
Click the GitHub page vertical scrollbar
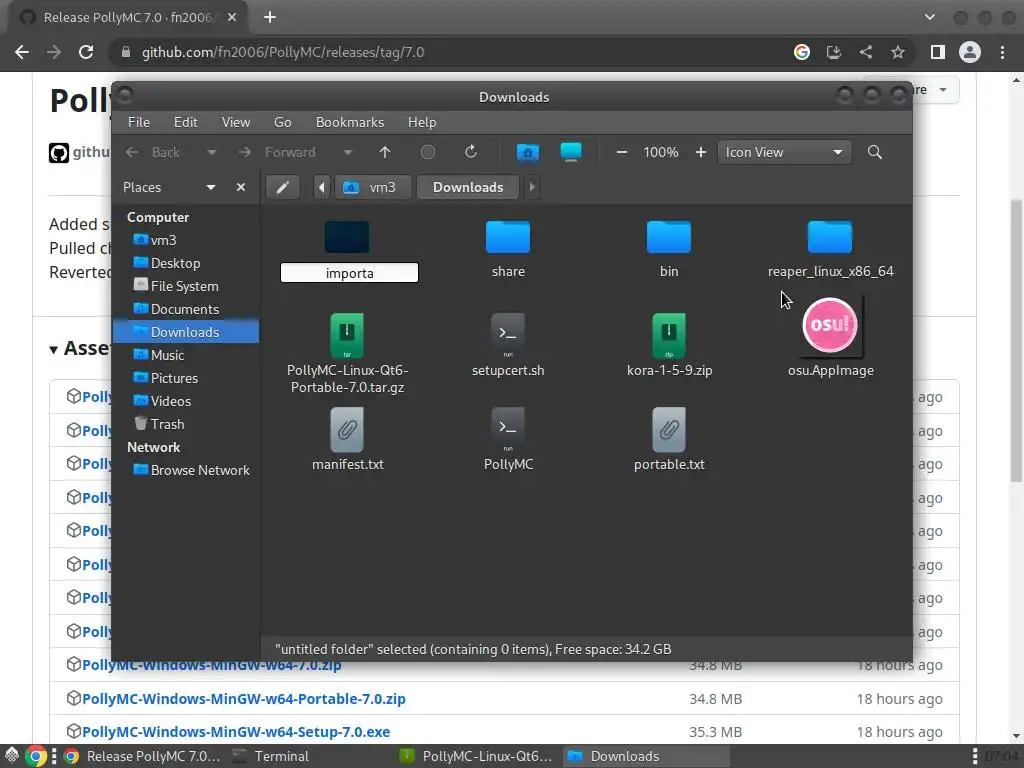[1016, 340]
